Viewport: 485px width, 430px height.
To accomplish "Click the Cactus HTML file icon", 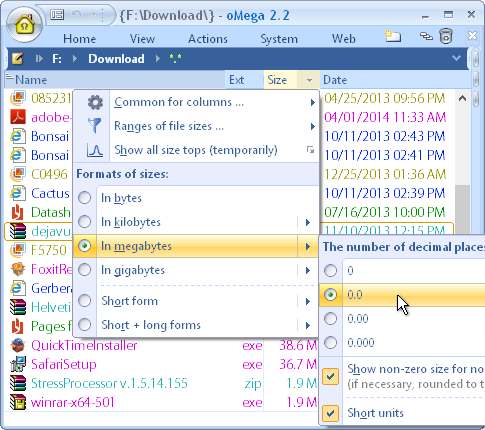I will (x=18, y=193).
